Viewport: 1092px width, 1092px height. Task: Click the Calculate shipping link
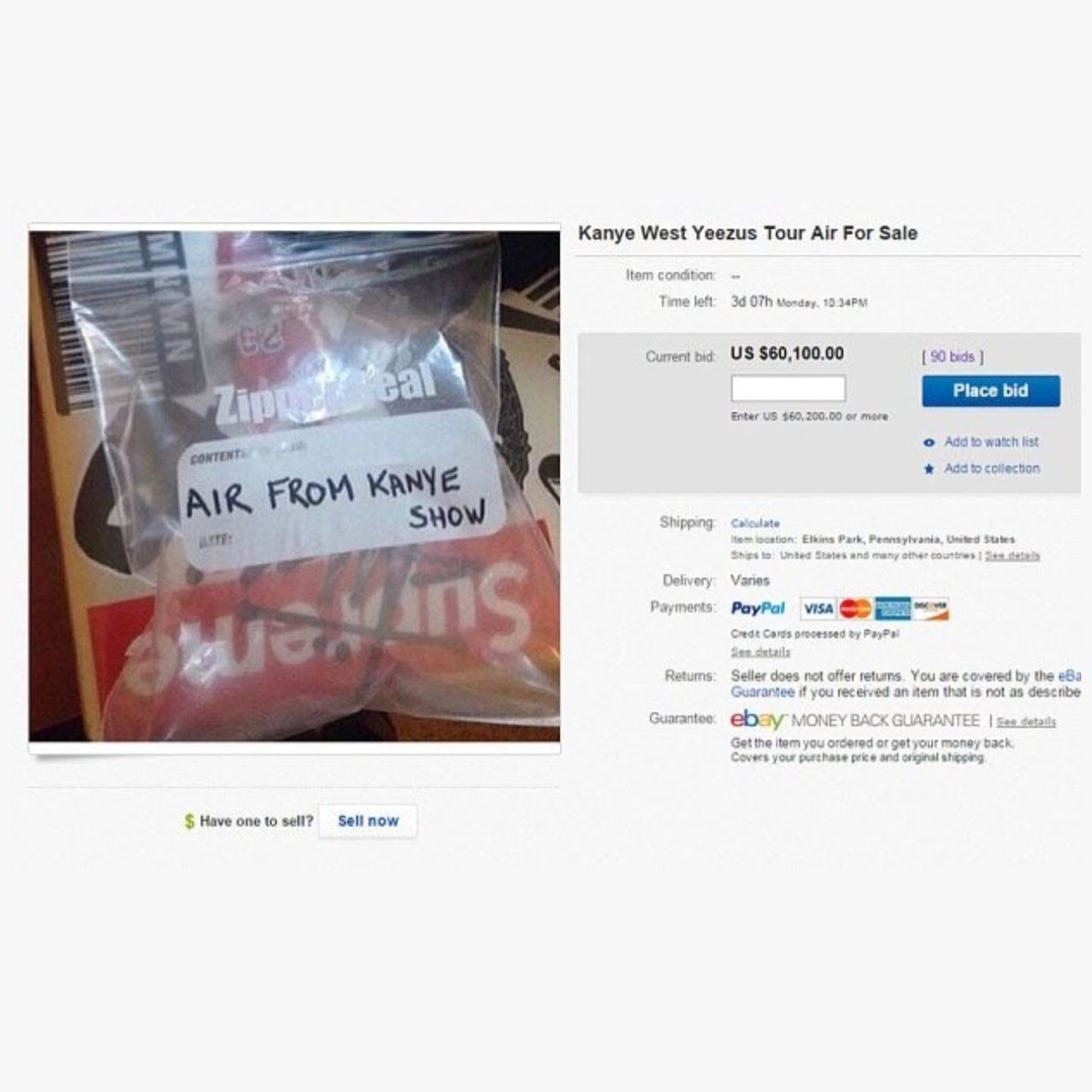(x=755, y=523)
